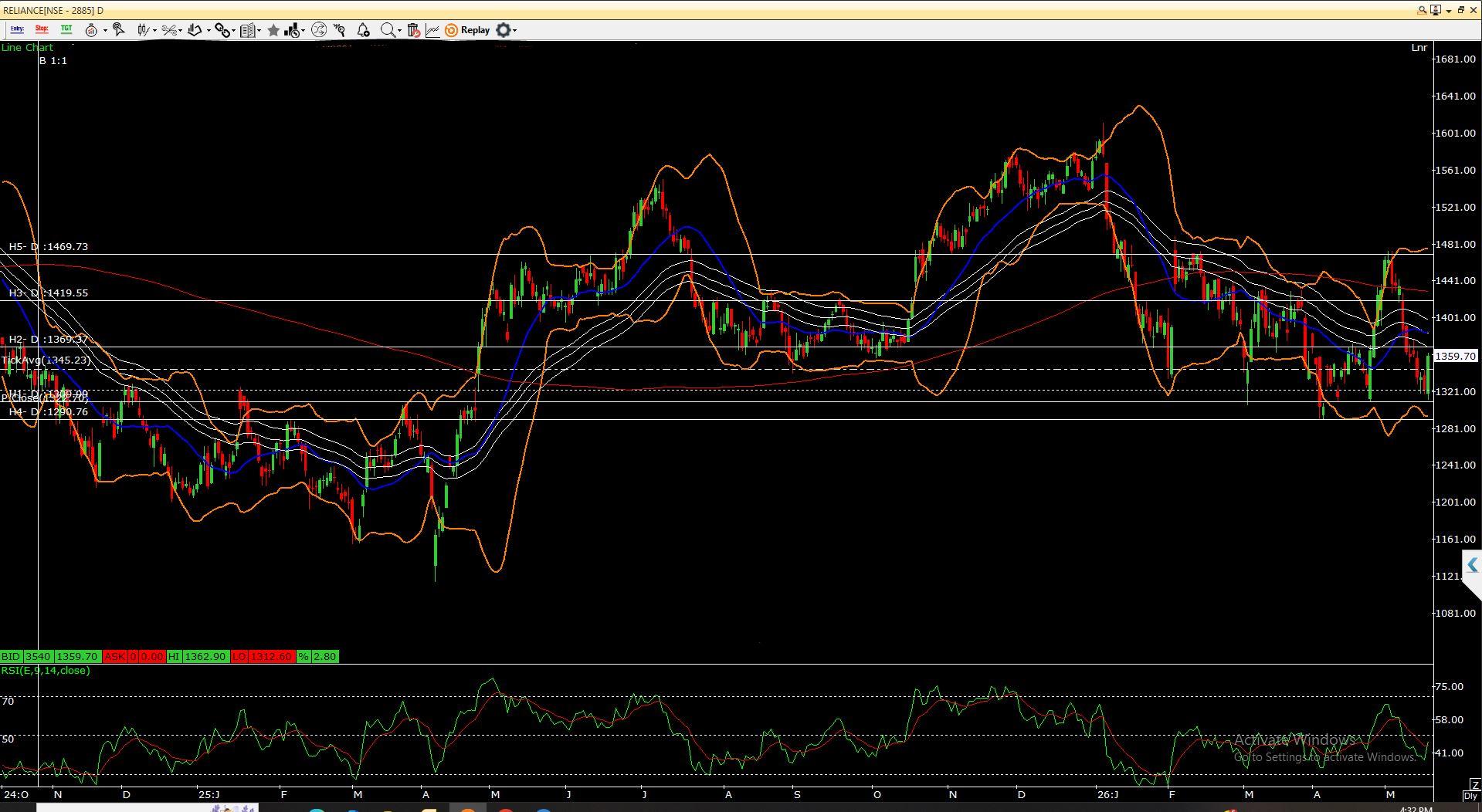Open the user profile dropdown in title bar
1482x812 pixels.
coord(1440,10)
